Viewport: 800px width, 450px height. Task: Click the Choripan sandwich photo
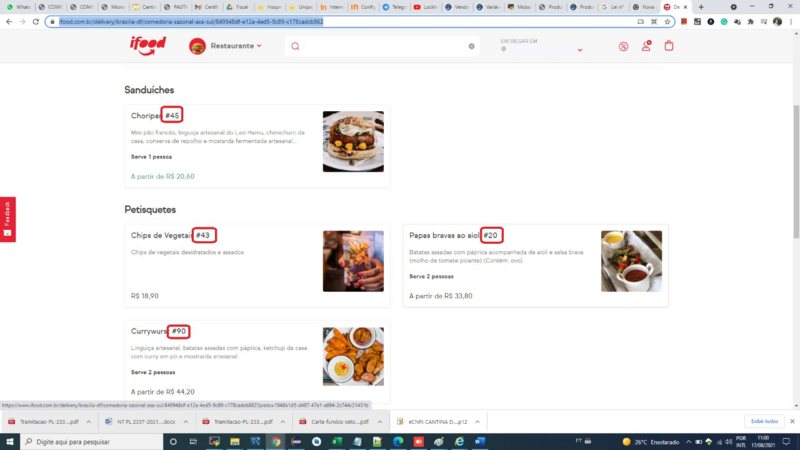353,141
